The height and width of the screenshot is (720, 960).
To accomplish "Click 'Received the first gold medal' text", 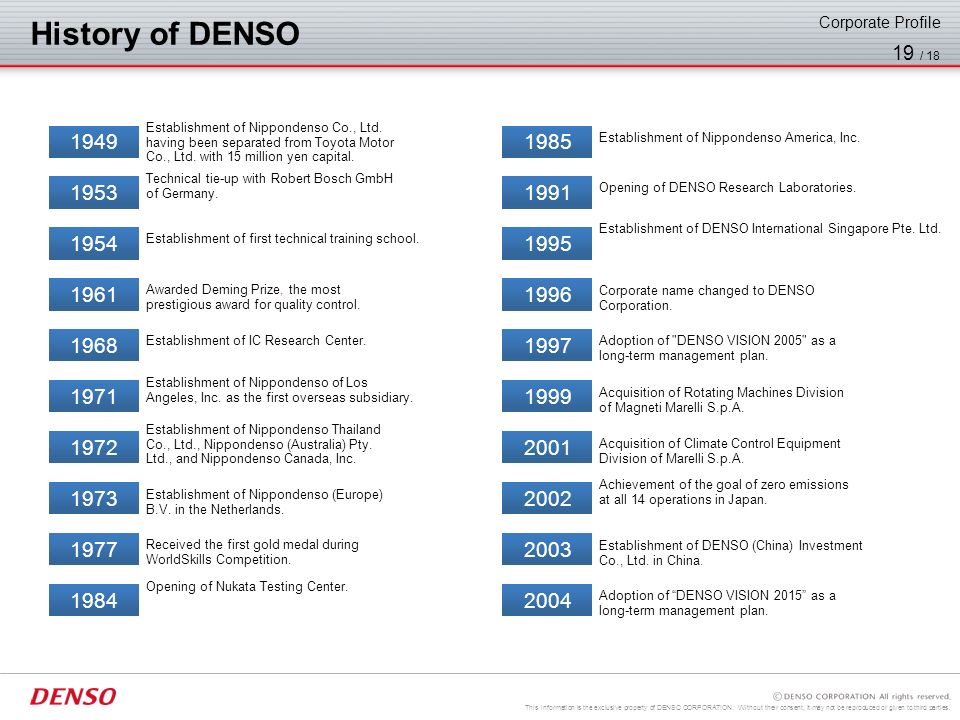I will [252, 552].
